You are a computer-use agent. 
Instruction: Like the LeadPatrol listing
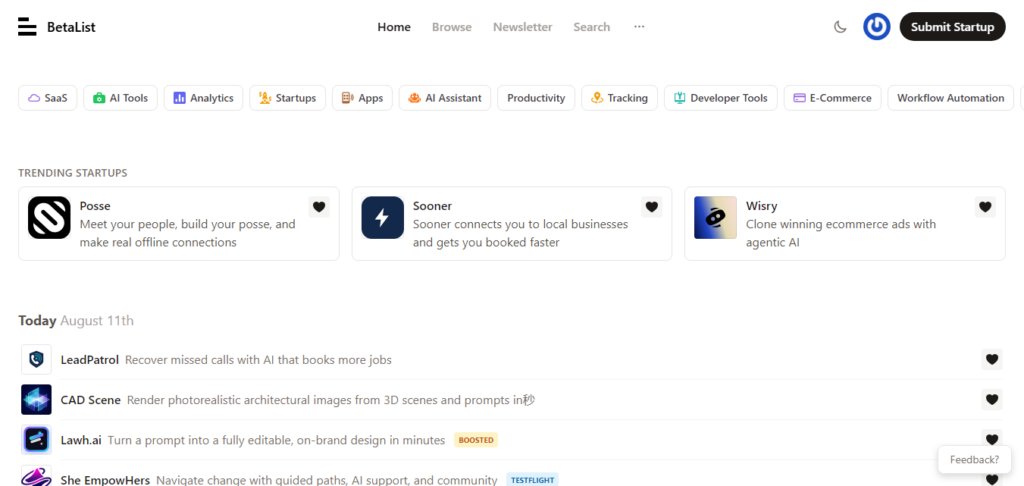click(992, 359)
